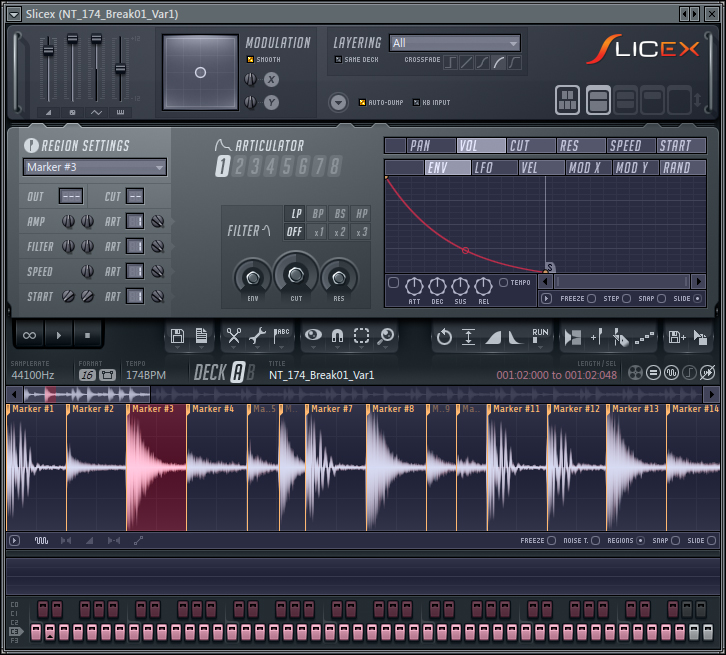Click the four-circle spectrum view icon
Viewport: 726px width, 655px height.
pos(635,373)
